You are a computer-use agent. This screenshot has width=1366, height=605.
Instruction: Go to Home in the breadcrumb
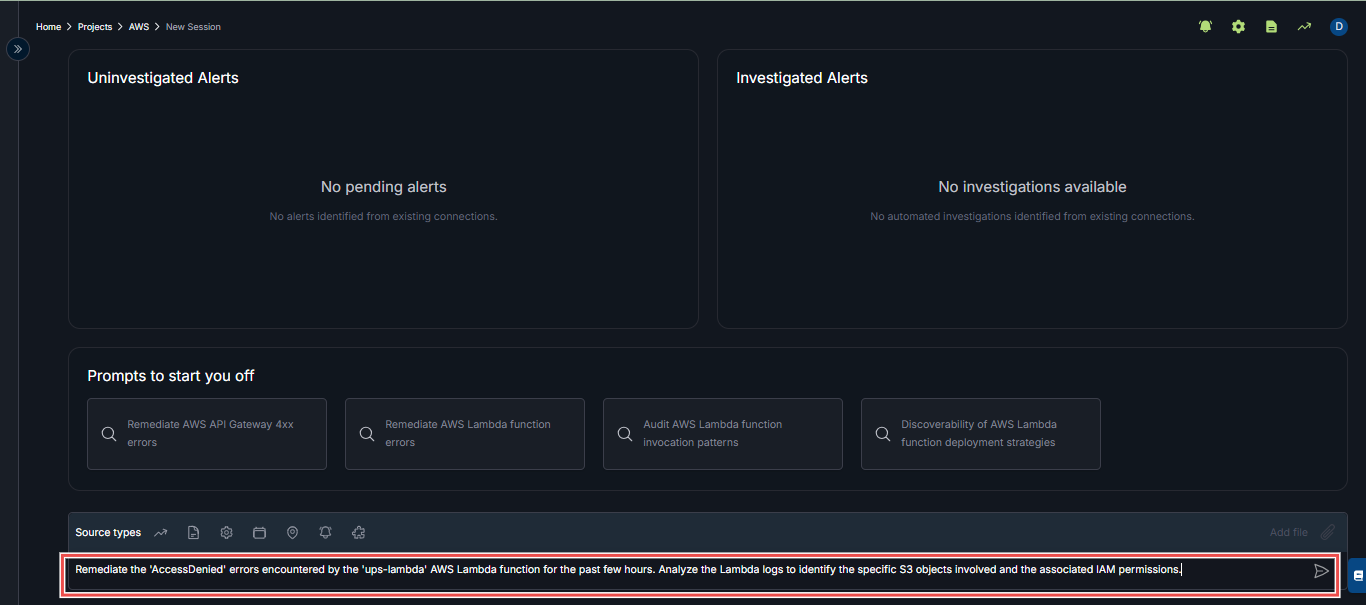pyautogui.click(x=48, y=27)
